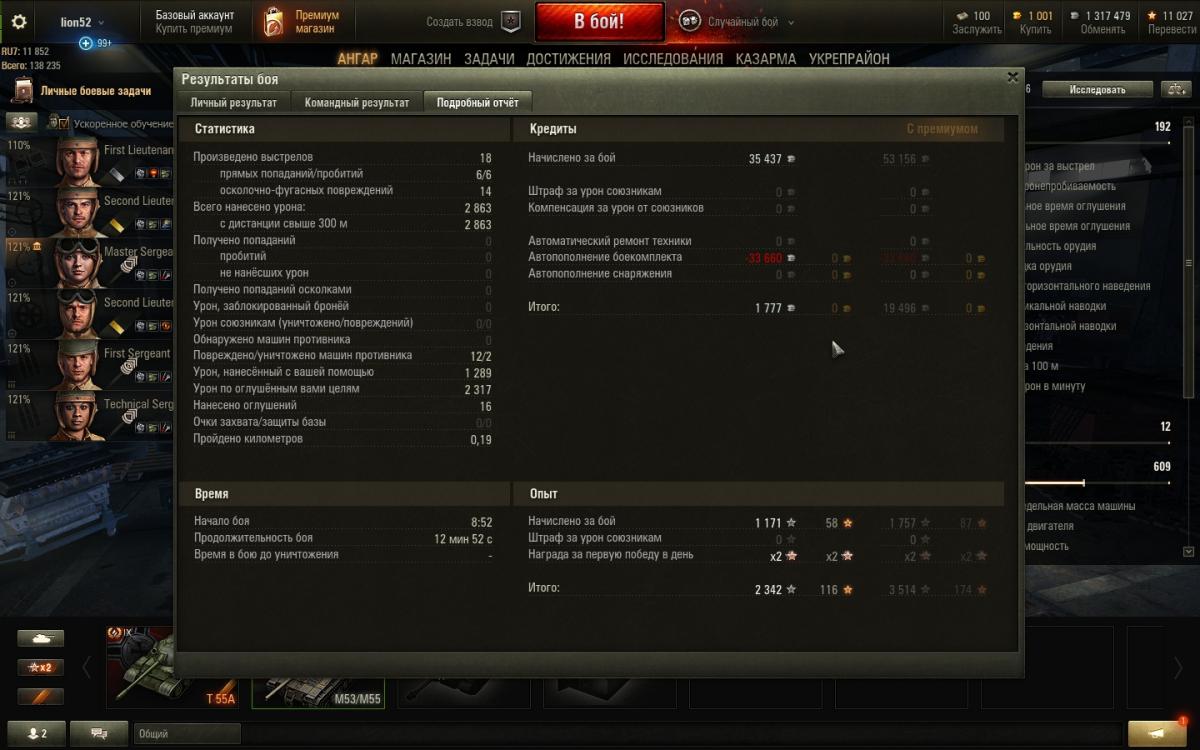
Task: Toggle accelerated crew training checkbox
Action: point(57,123)
